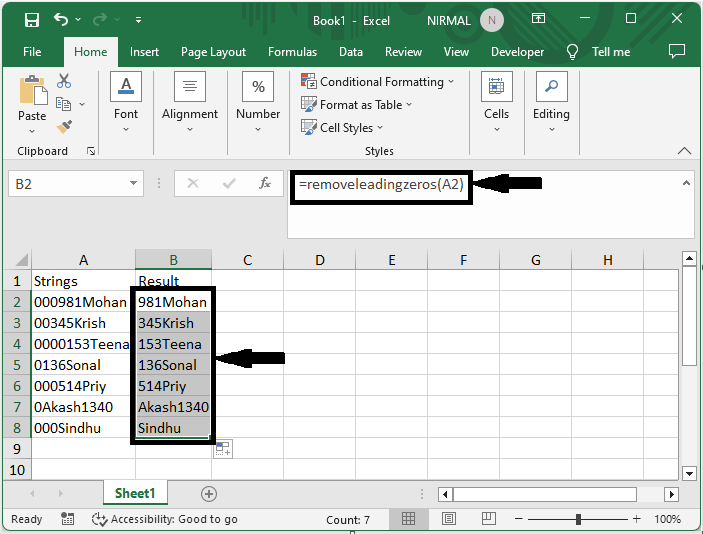The image size is (703, 534).
Task: Open the Clipboard pane launcher
Action: 91,152
